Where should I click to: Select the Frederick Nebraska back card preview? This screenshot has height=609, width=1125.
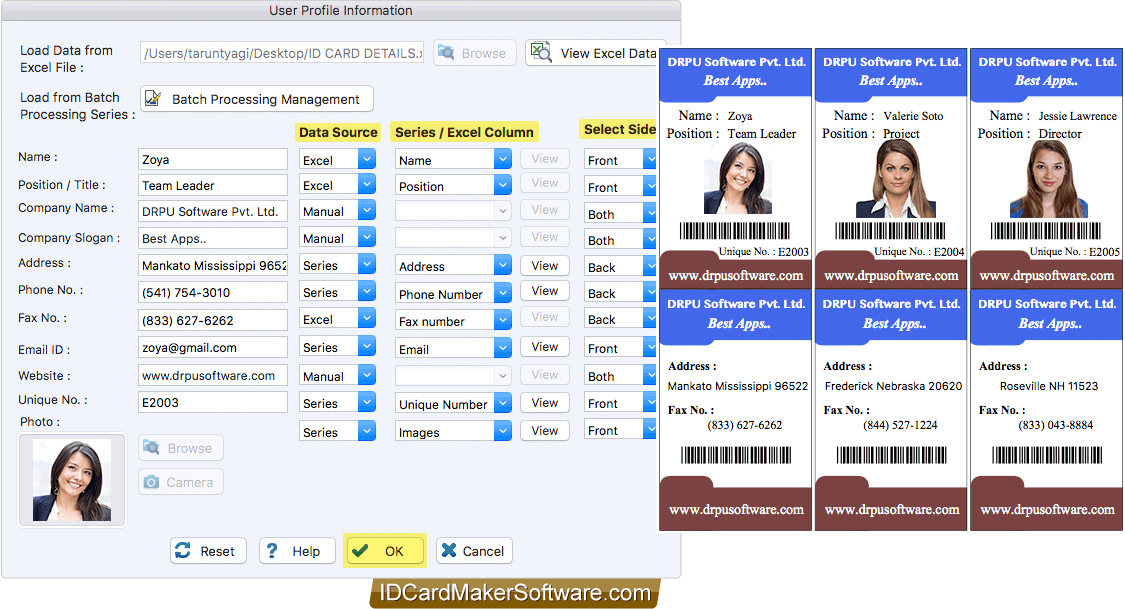pyautogui.click(x=891, y=410)
